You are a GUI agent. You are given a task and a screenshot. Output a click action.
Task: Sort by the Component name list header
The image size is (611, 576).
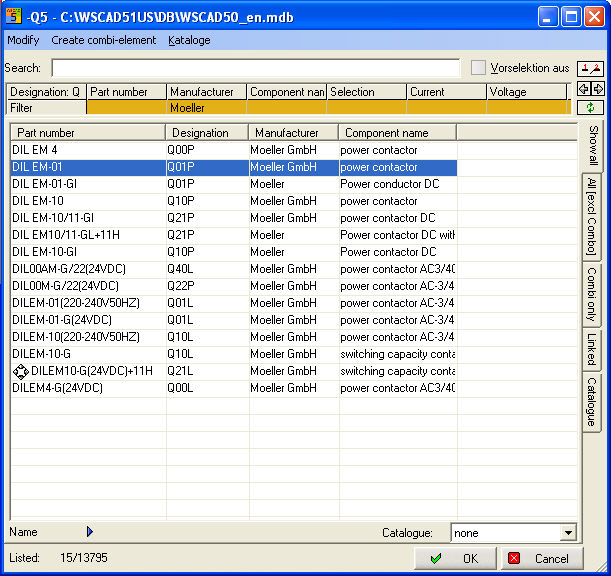tap(397, 133)
